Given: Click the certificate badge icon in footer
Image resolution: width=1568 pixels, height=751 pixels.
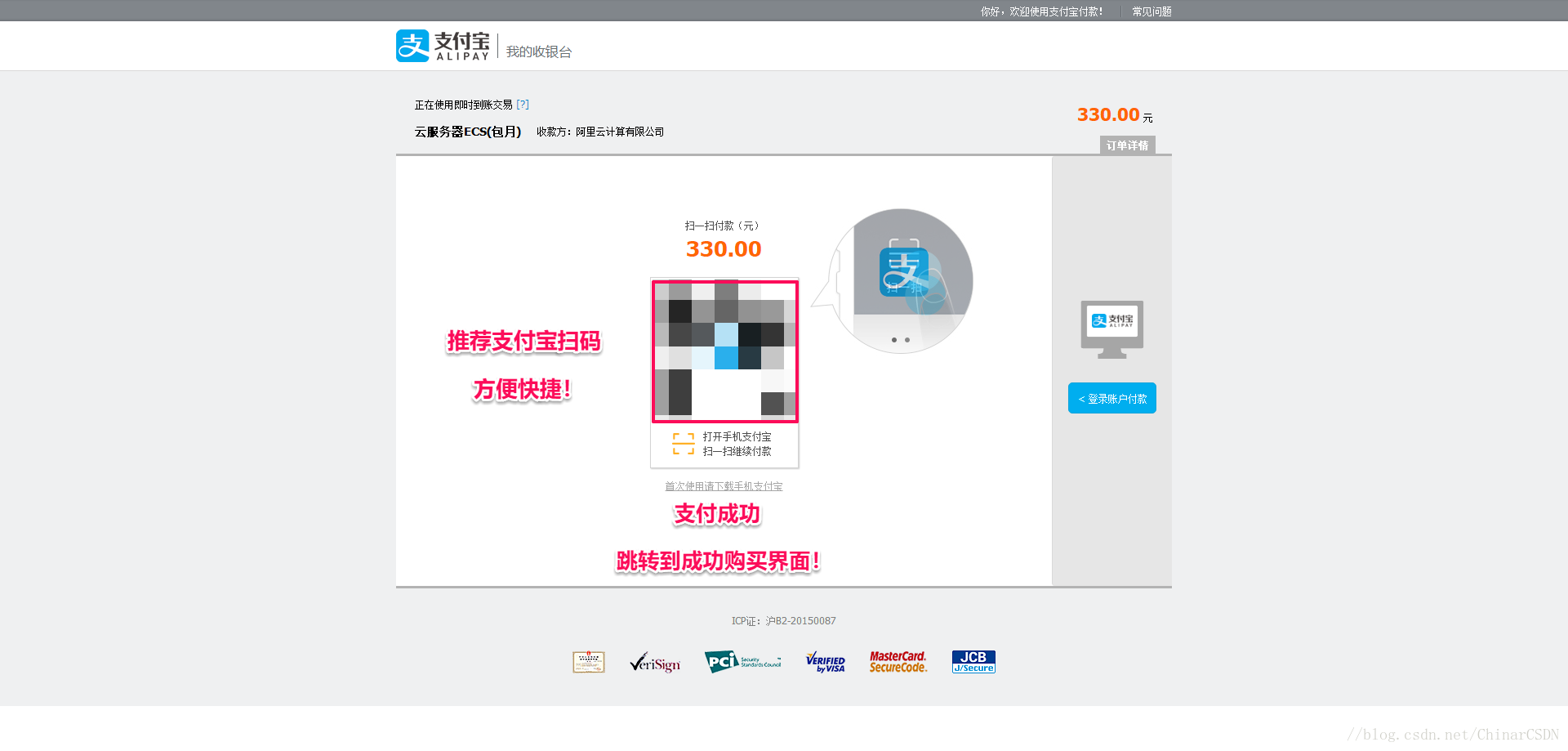Looking at the screenshot, I should [589, 662].
